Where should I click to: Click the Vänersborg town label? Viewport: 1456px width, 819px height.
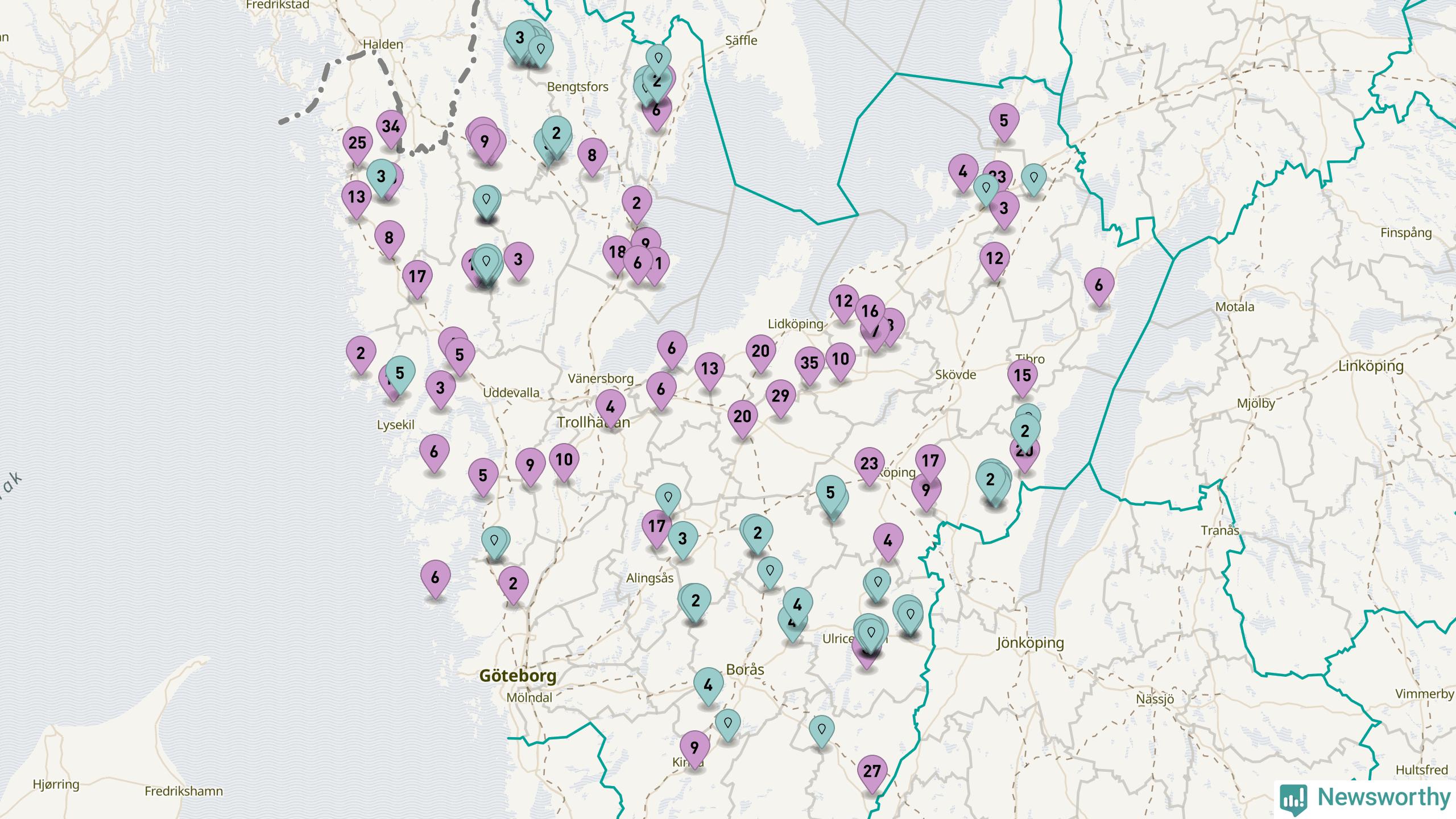pyautogui.click(x=601, y=379)
